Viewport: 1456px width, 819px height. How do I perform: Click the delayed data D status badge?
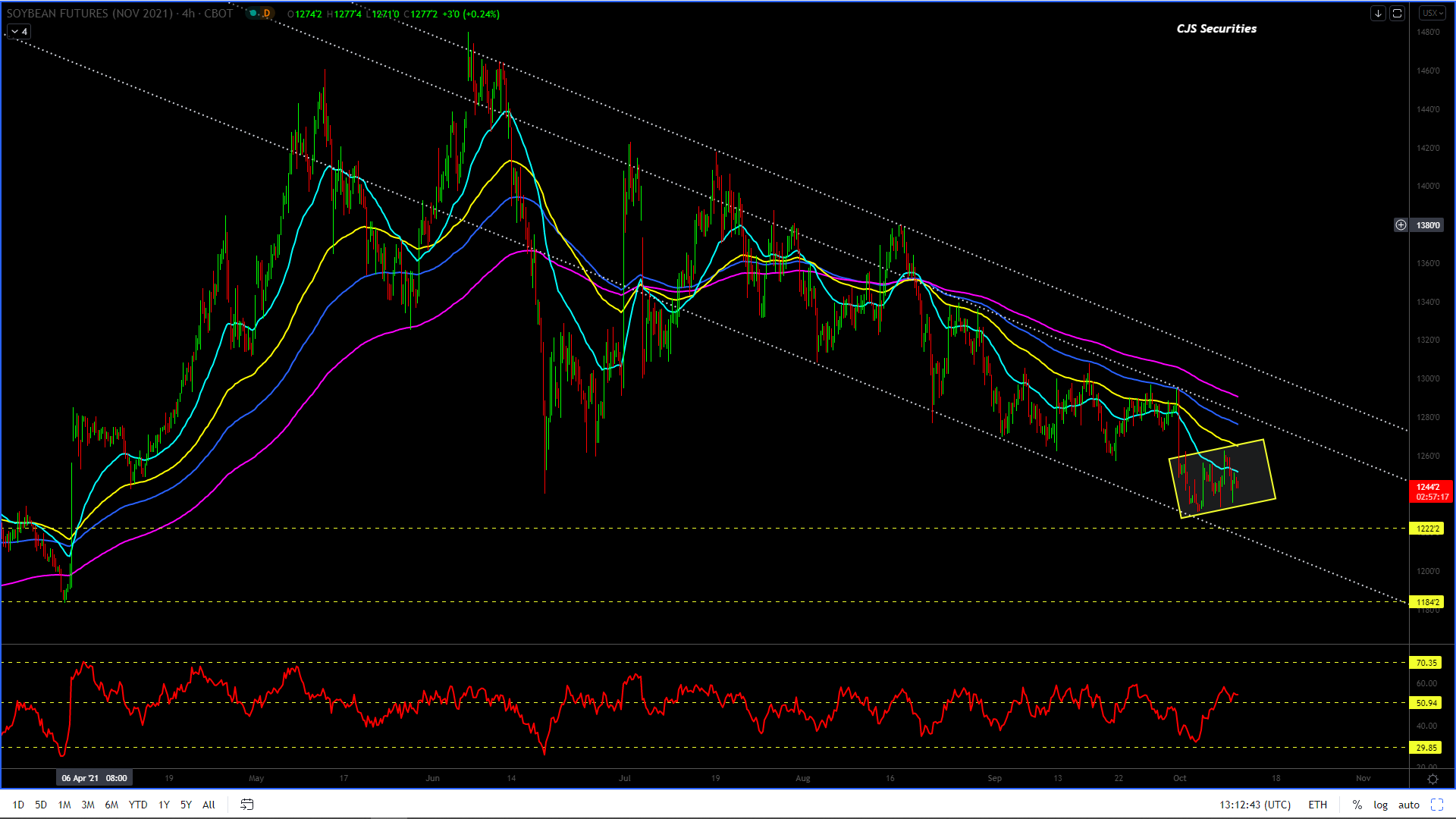[266, 14]
